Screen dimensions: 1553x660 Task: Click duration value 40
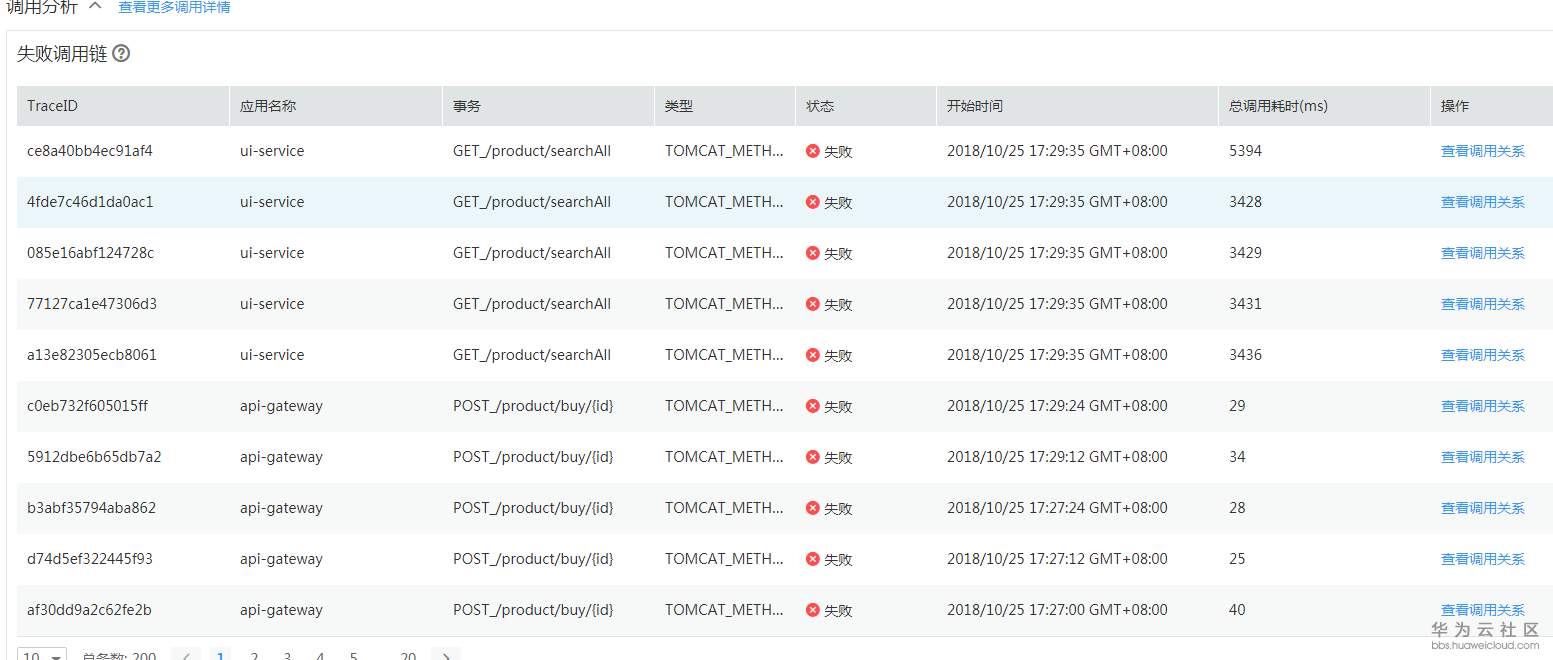pos(1238,610)
